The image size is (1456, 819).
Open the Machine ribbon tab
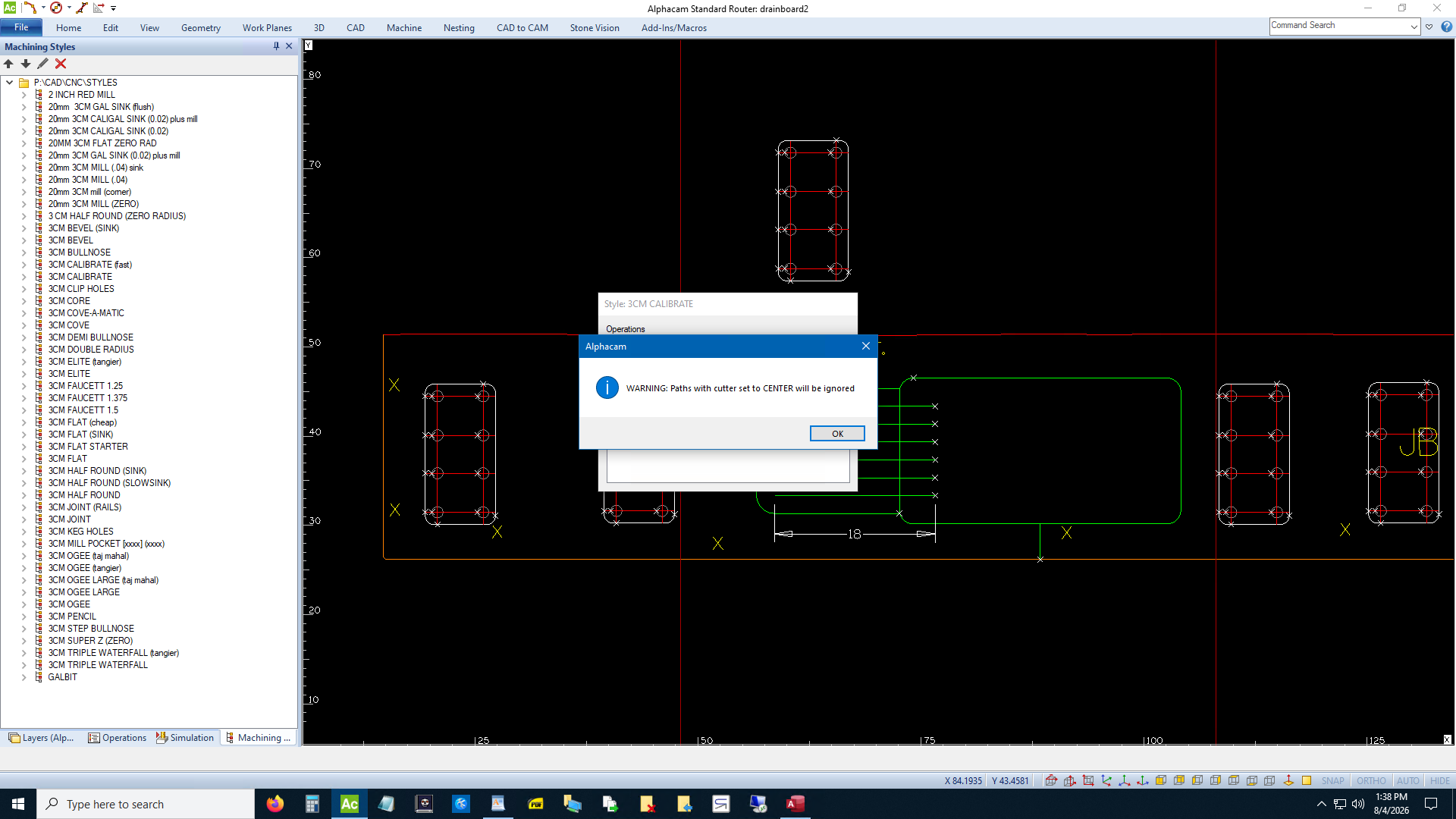(x=404, y=28)
